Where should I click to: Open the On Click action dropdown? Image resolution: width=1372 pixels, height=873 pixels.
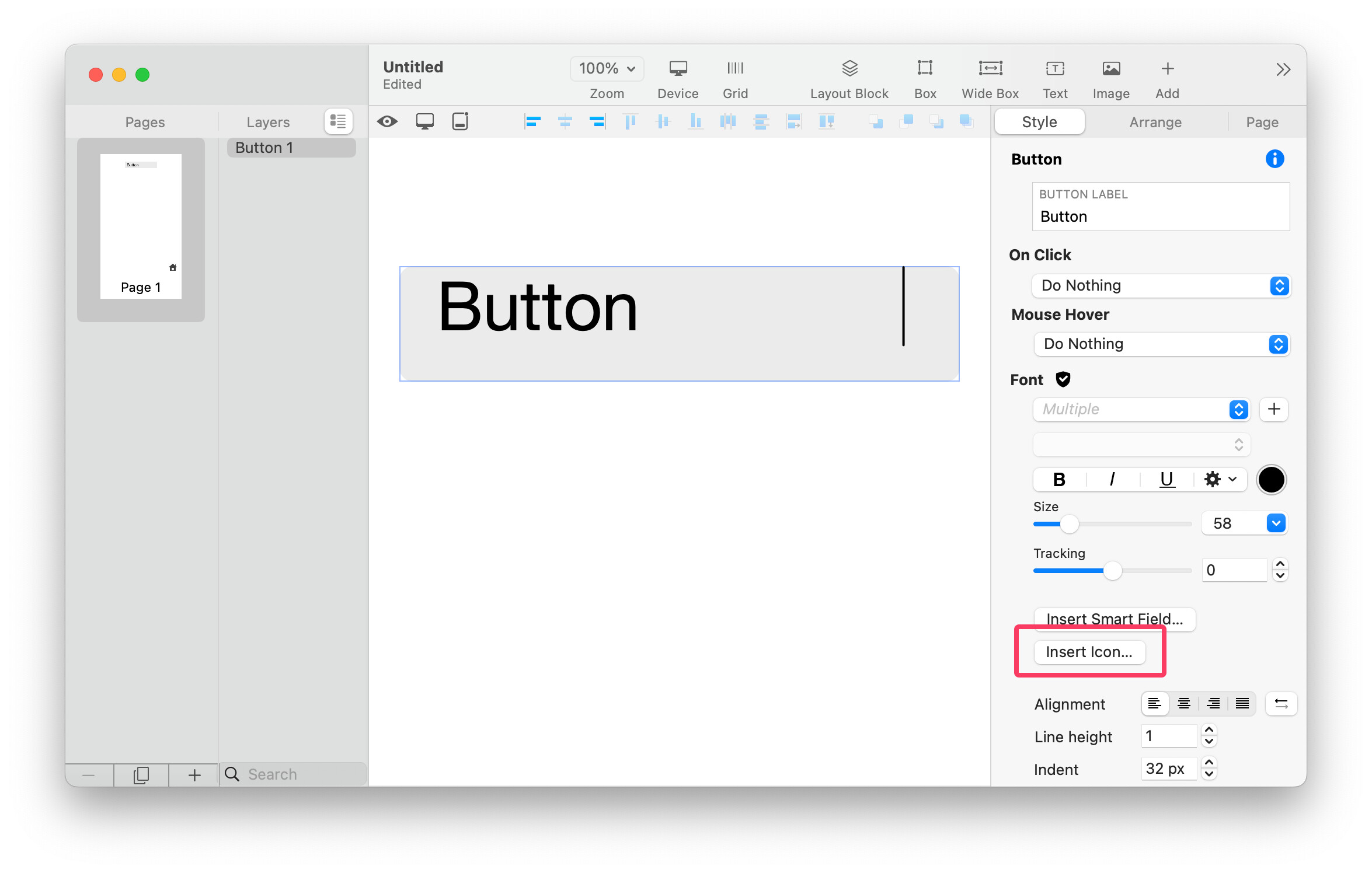point(1161,285)
